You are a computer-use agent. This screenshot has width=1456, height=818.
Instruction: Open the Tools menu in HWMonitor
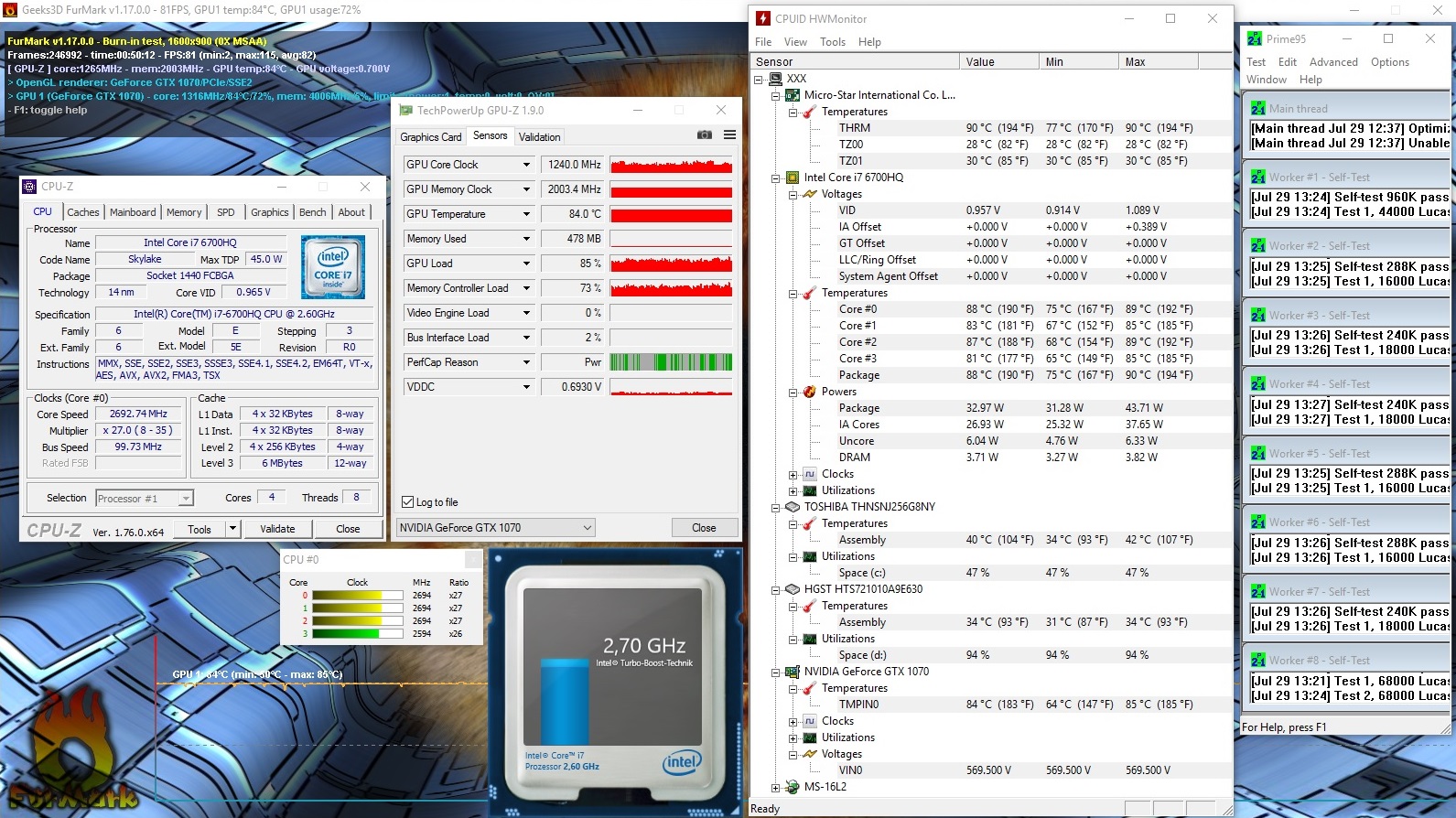(833, 42)
